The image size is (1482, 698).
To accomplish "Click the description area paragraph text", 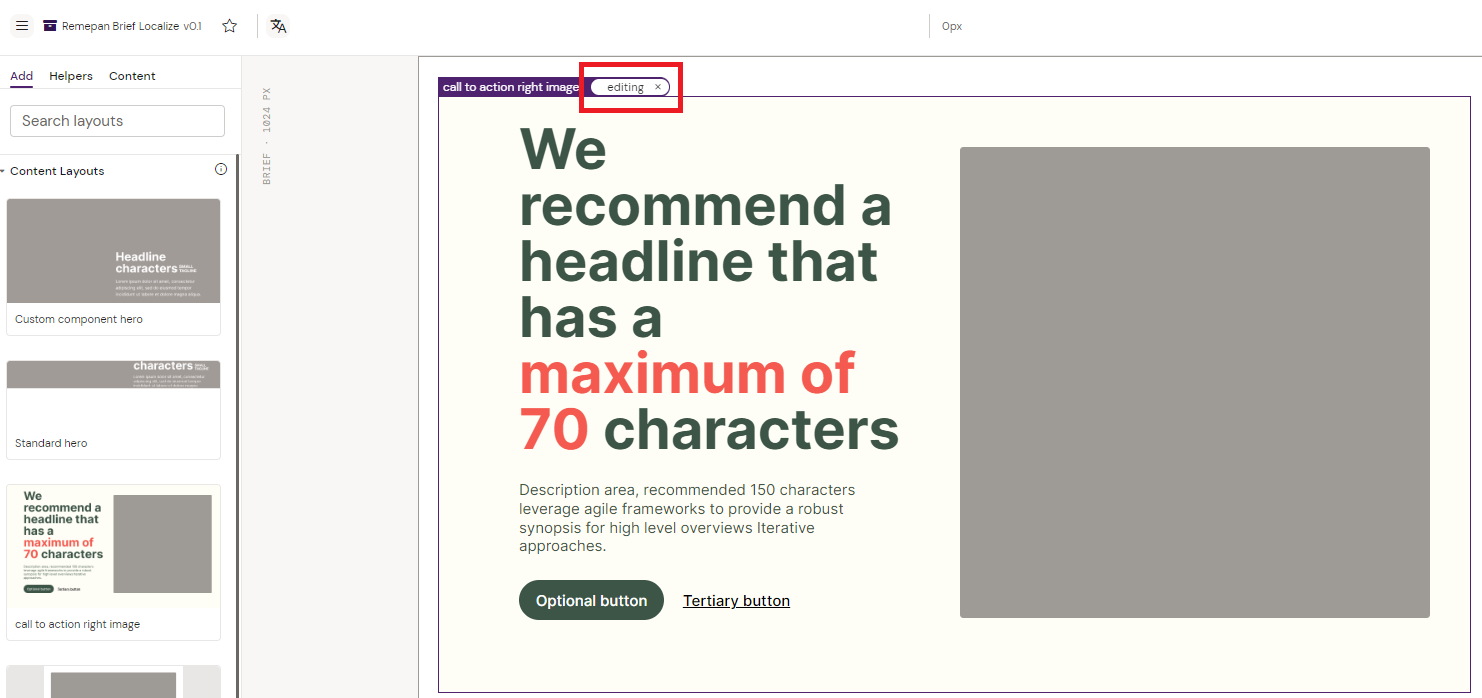I will click(x=687, y=518).
